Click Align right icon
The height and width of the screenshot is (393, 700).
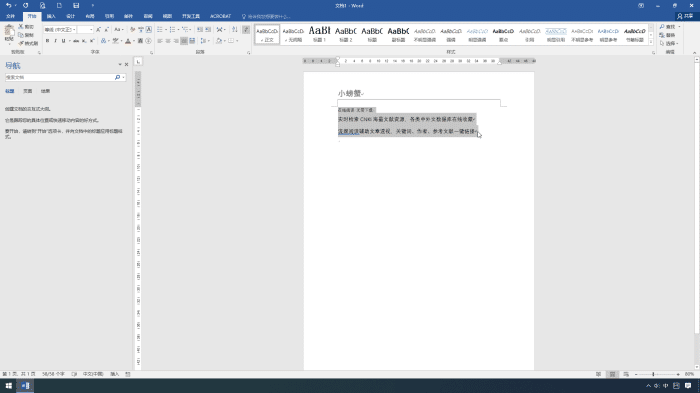176,41
